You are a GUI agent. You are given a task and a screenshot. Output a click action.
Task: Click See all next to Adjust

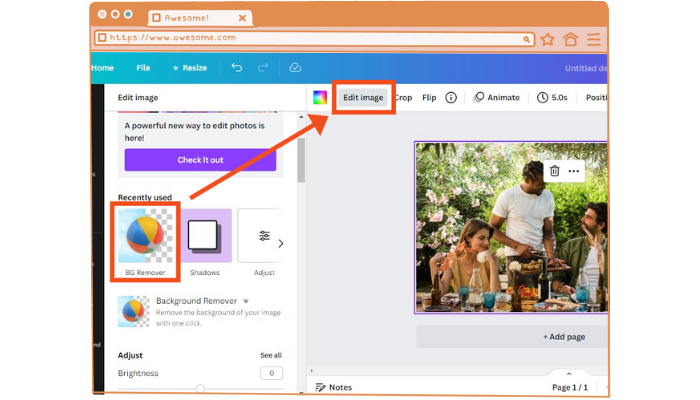[x=271, y=355]
